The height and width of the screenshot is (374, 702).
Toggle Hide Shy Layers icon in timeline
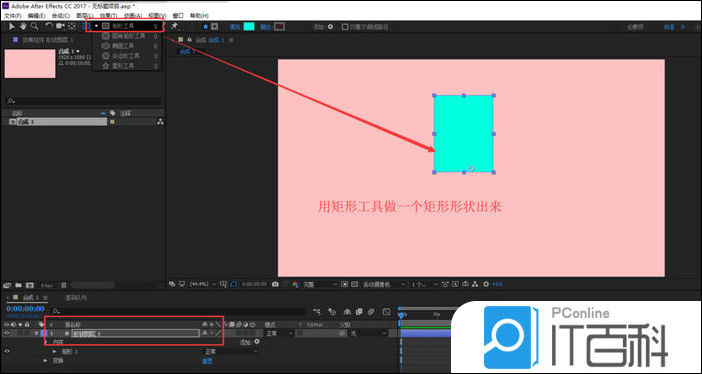(347, 311)
